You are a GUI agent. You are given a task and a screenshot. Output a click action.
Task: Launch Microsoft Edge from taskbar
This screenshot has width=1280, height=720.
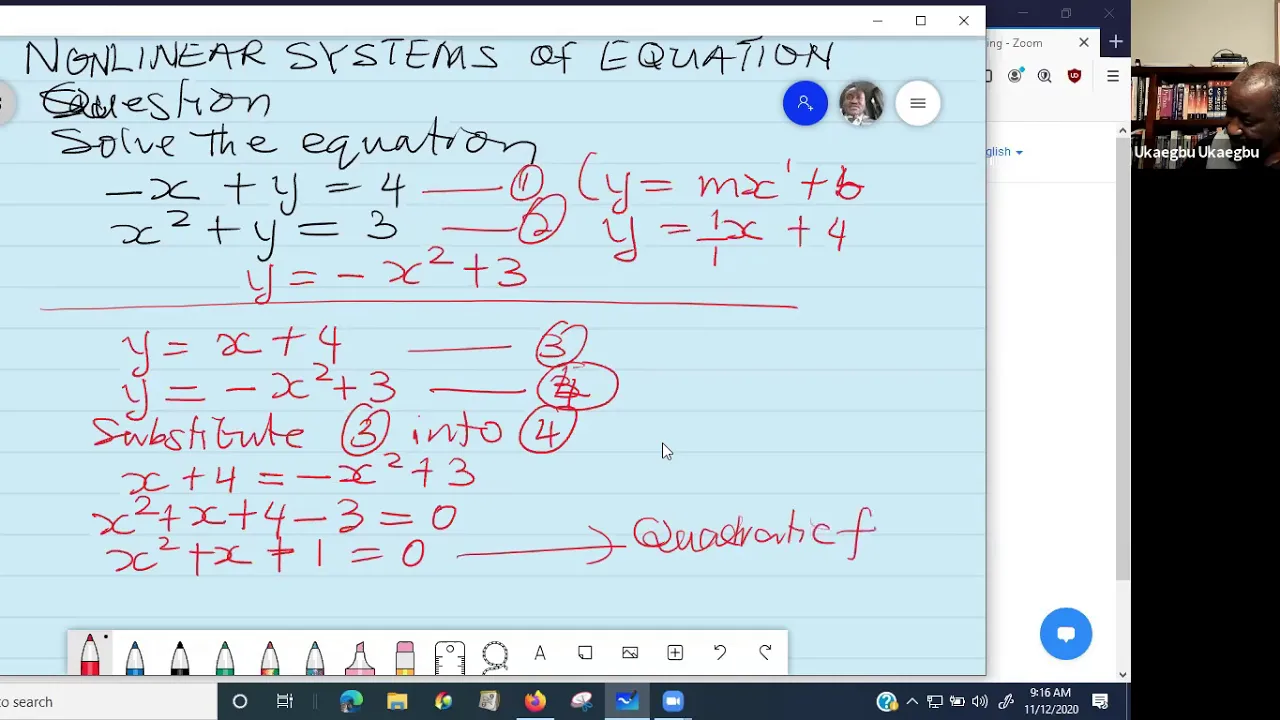coord(351,702)
